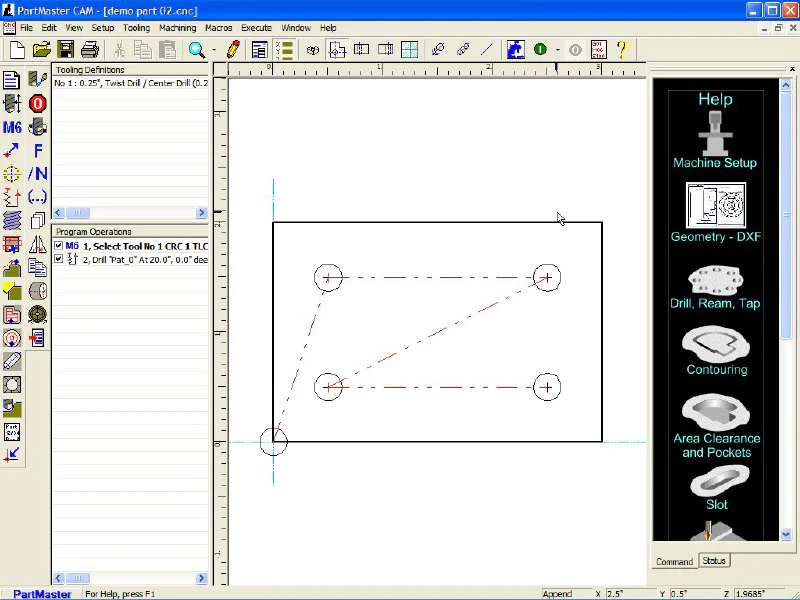Select the mirror triangles icon

click(37, 244)
